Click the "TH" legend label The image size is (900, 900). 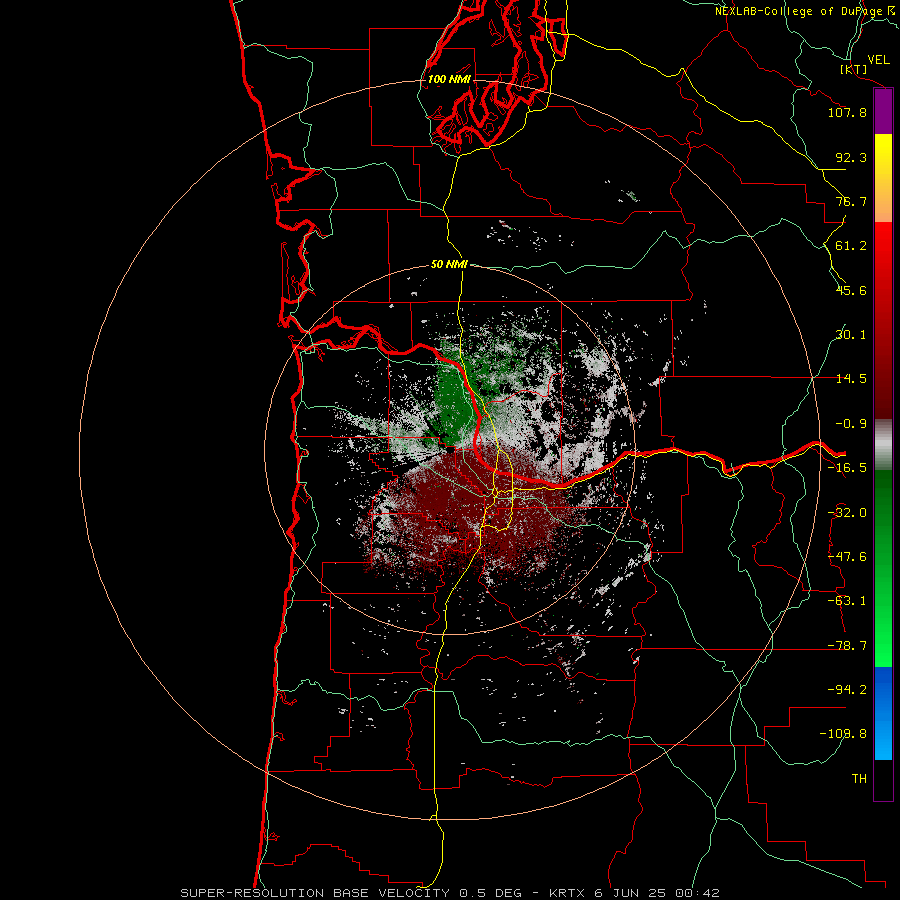tap(859, 778)
